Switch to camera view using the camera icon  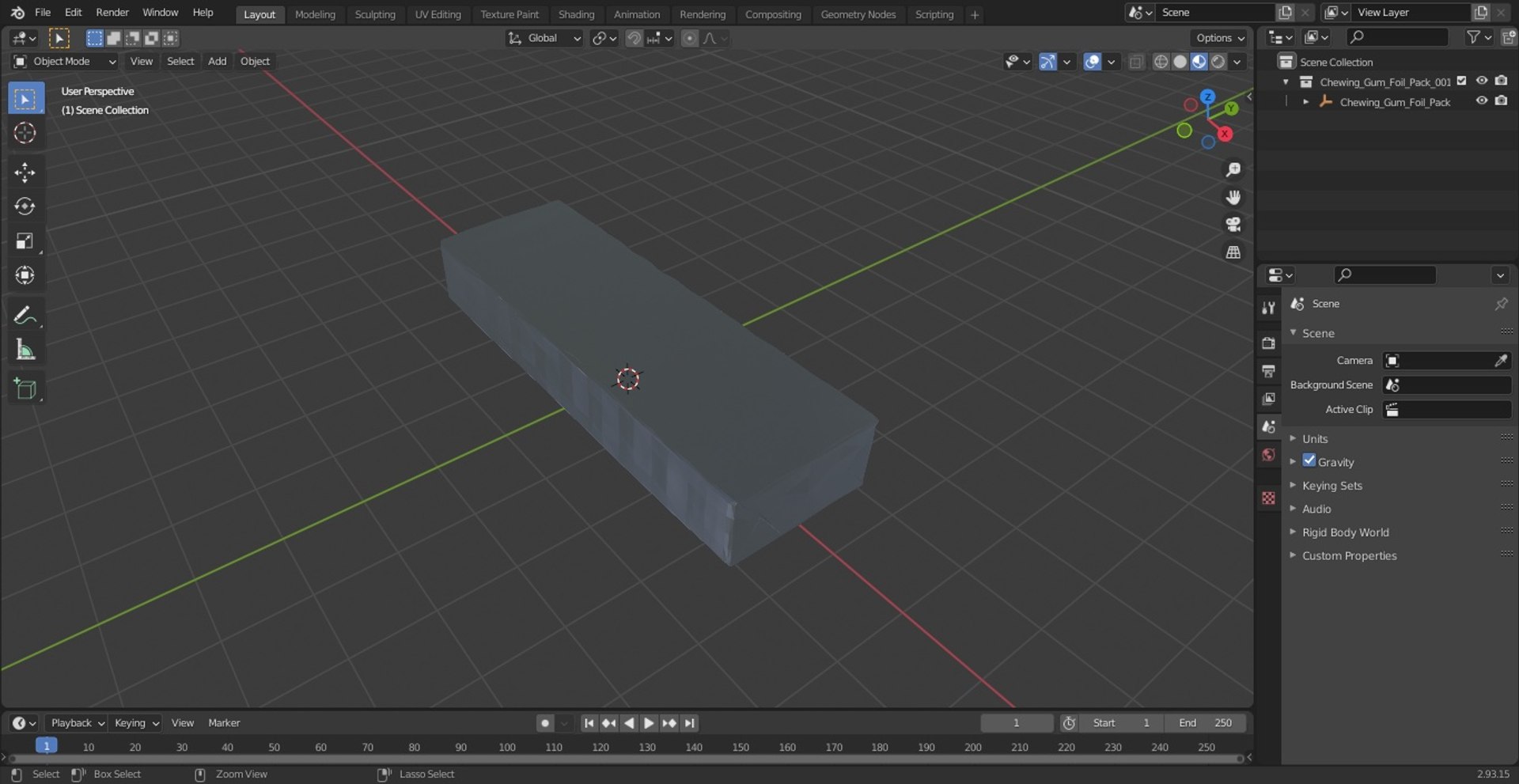[x=1233, y=225]
